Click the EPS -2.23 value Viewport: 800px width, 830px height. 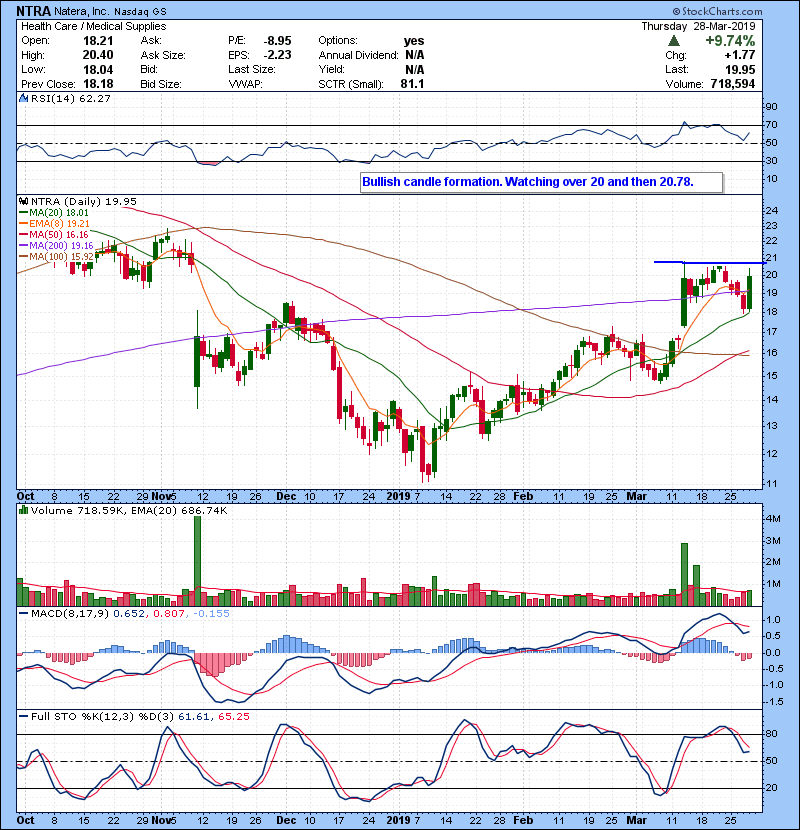pos(277,55)
